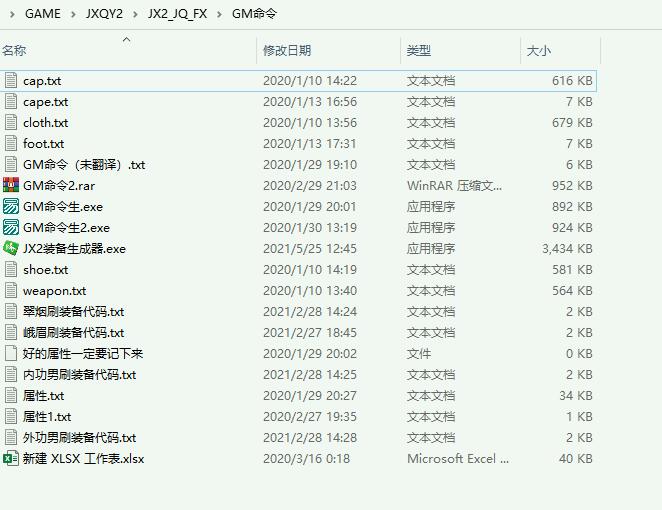
Task: Sort by the 大小 column header
Action: (x=539, y=51)
